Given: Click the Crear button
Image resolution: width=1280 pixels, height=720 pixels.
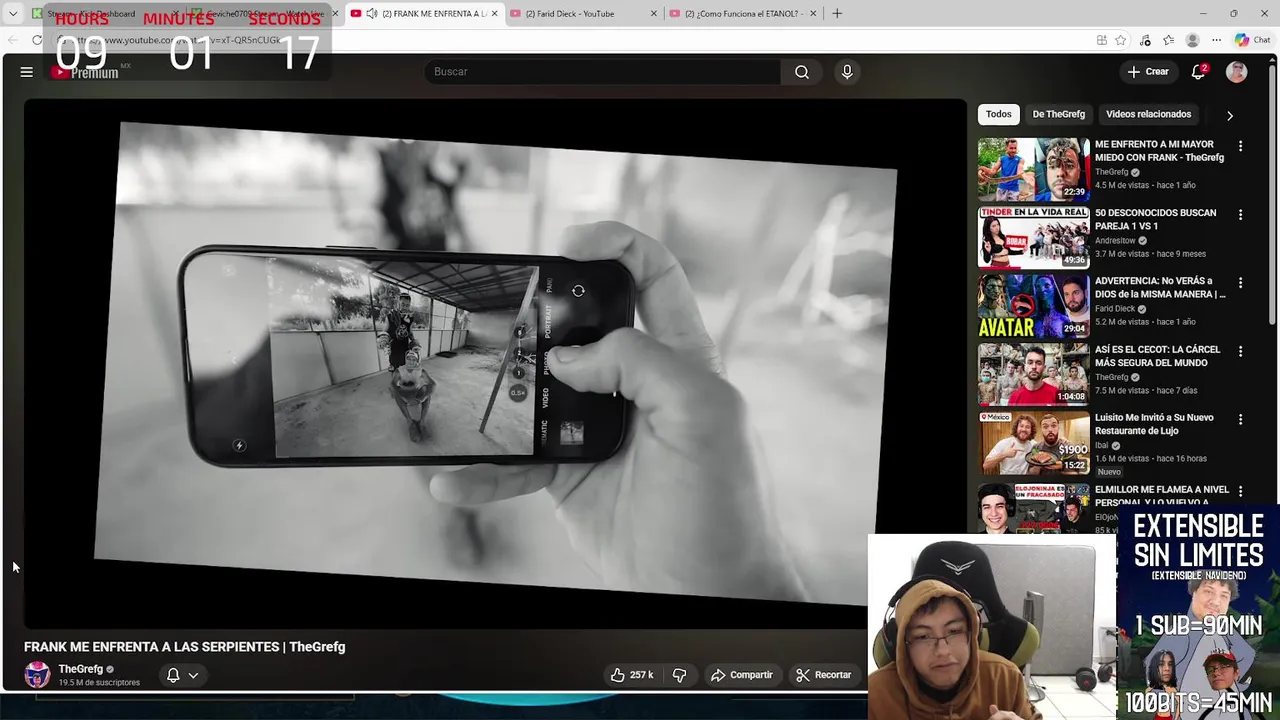Looking at the screenshot, I should [1148, 72].
